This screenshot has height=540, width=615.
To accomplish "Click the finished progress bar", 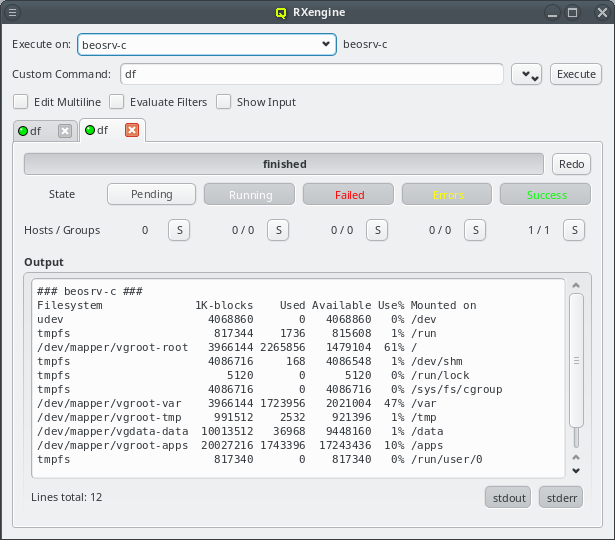I will [x=285, y=164].
